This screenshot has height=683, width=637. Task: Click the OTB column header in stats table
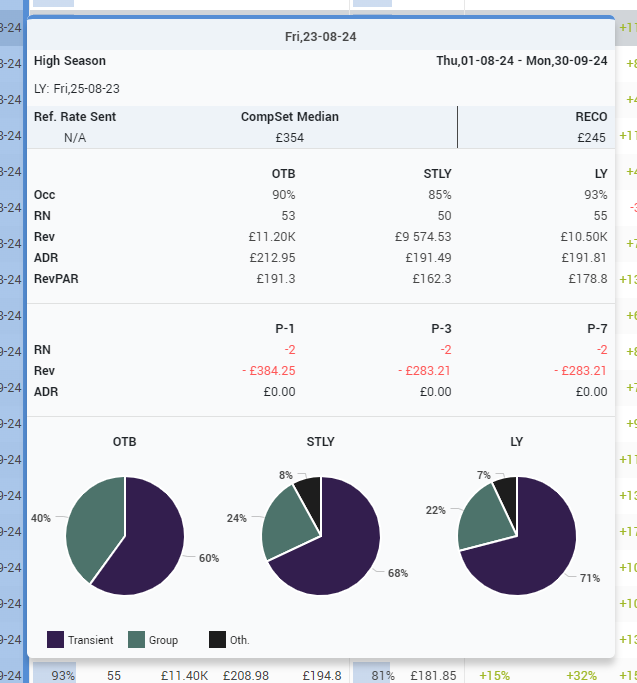284,174
